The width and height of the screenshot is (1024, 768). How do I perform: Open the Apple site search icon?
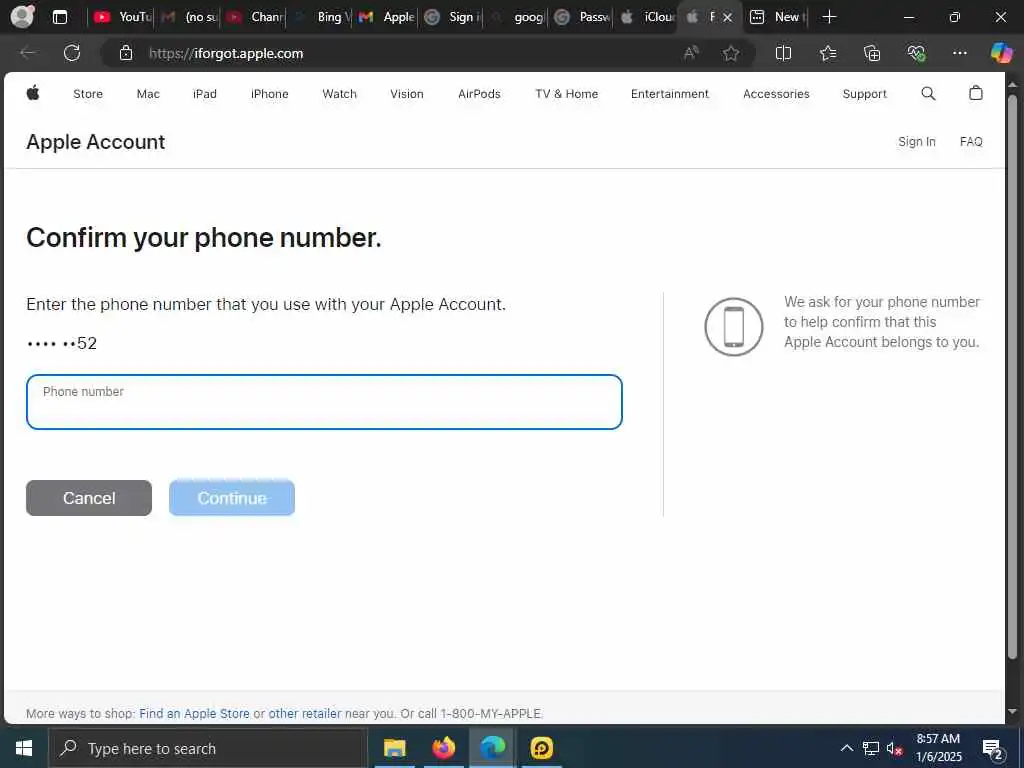pyautogui.click(x=928, y=93)
